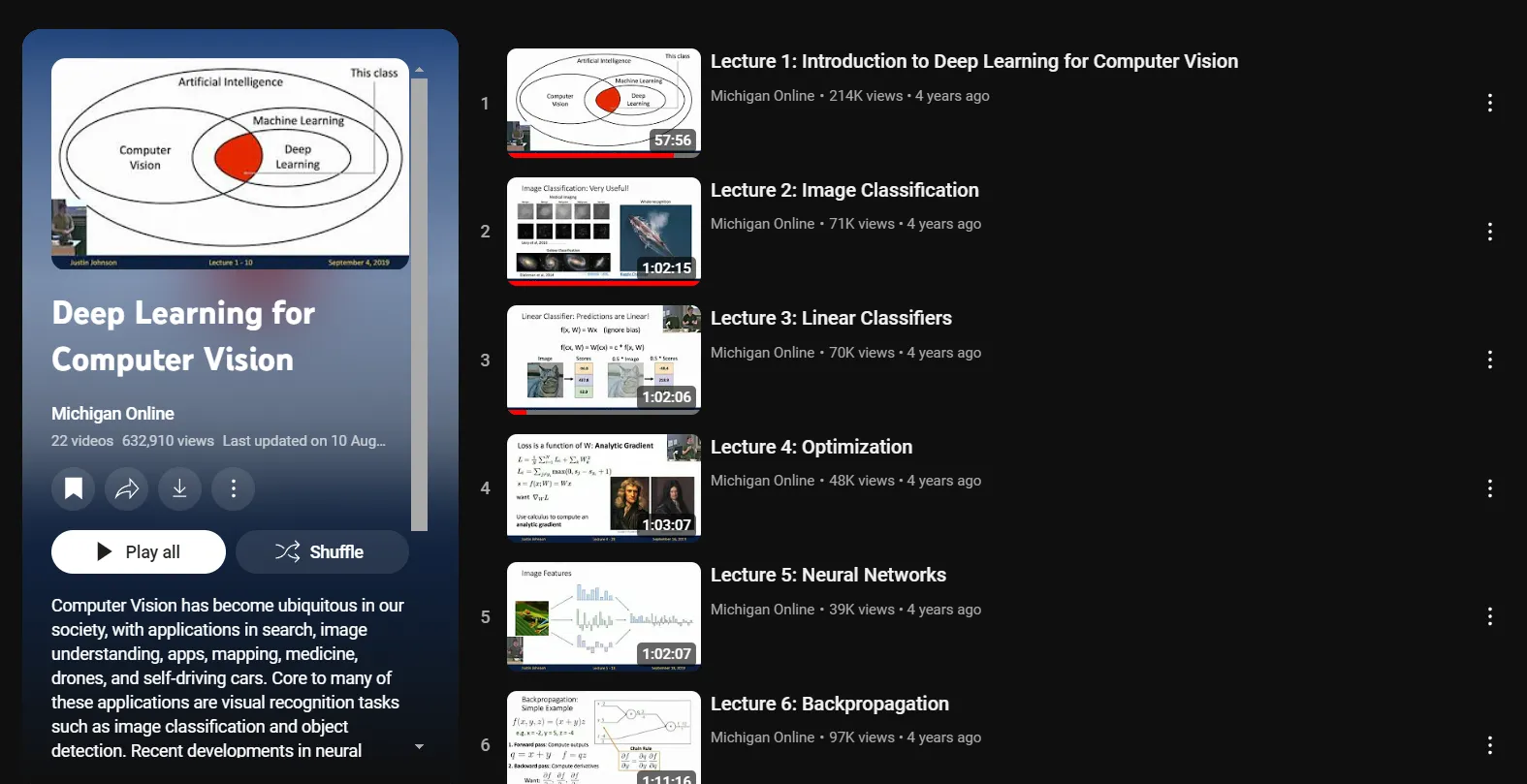Open Lecture 5 three-dot action menu

tap(1489, 616)
